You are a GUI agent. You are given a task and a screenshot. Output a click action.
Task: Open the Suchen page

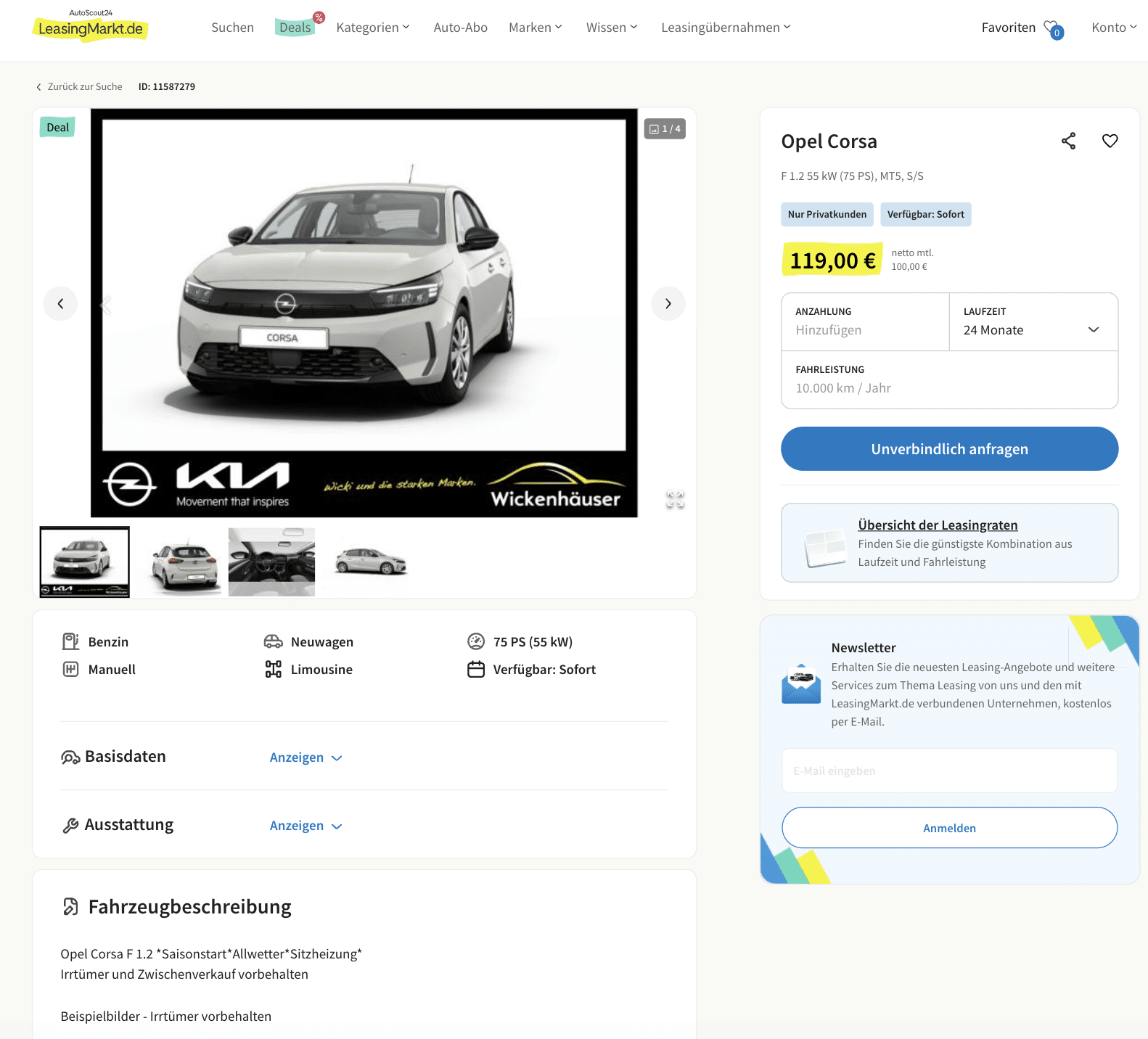pyautogui.click(x=232, y=28)
